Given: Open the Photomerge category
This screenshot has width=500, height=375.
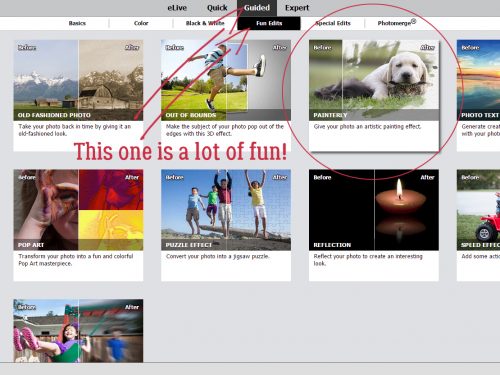Looking at the screenshot, I should click(x=397, y=23).
